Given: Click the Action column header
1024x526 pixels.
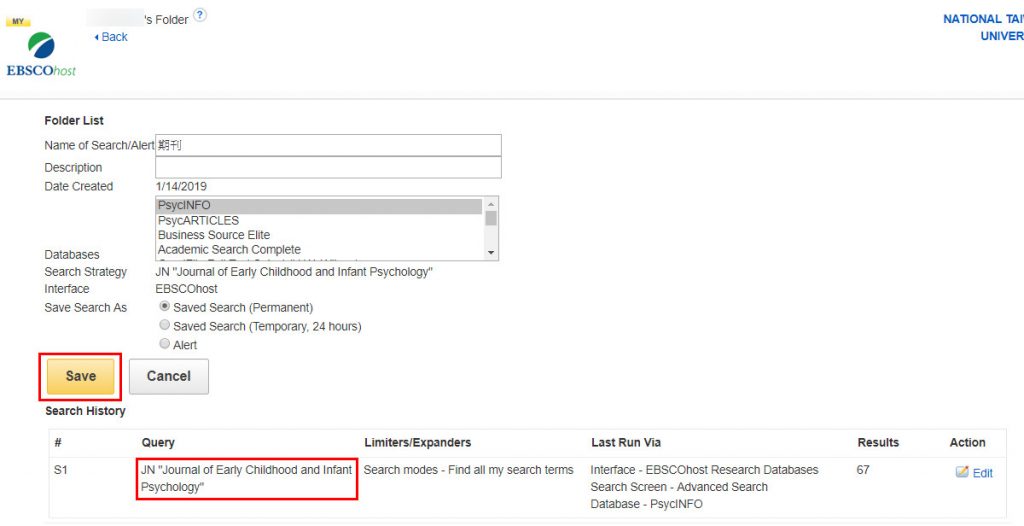Looking at the screenshot, I should (967, 442).
